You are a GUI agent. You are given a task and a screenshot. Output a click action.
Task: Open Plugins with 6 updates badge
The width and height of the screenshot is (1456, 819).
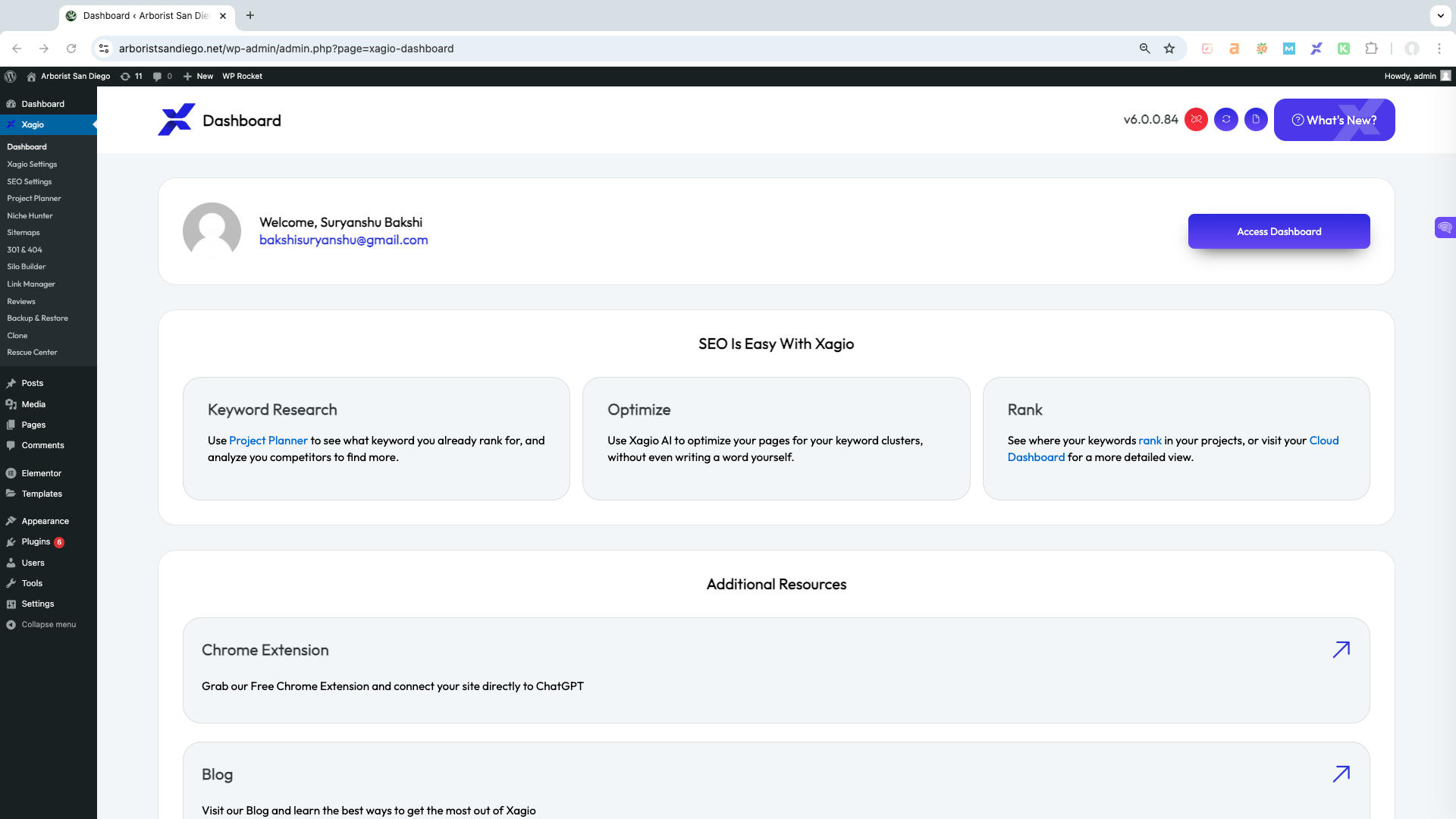(49, 541)
